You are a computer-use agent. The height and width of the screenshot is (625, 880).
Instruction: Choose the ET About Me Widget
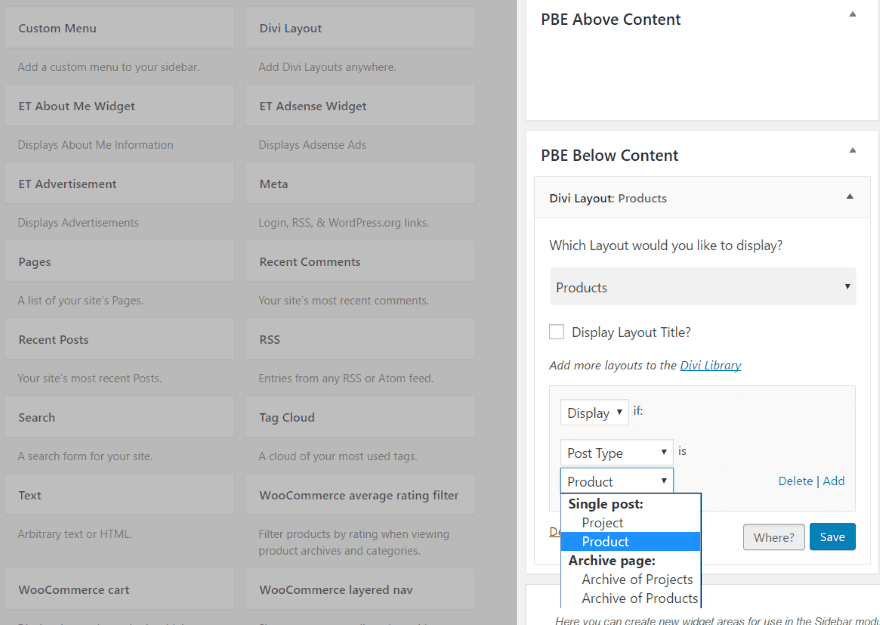119,106
